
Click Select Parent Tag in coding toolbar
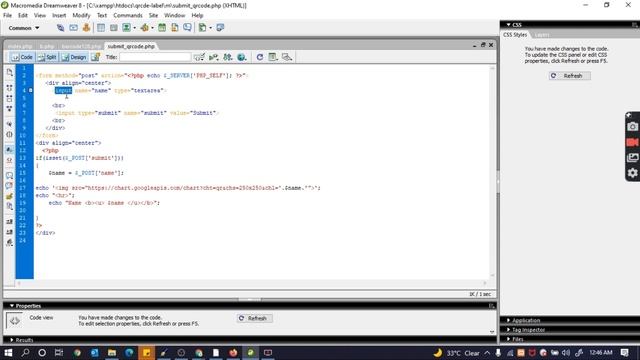pyautogui.click(x=9, y=124)
